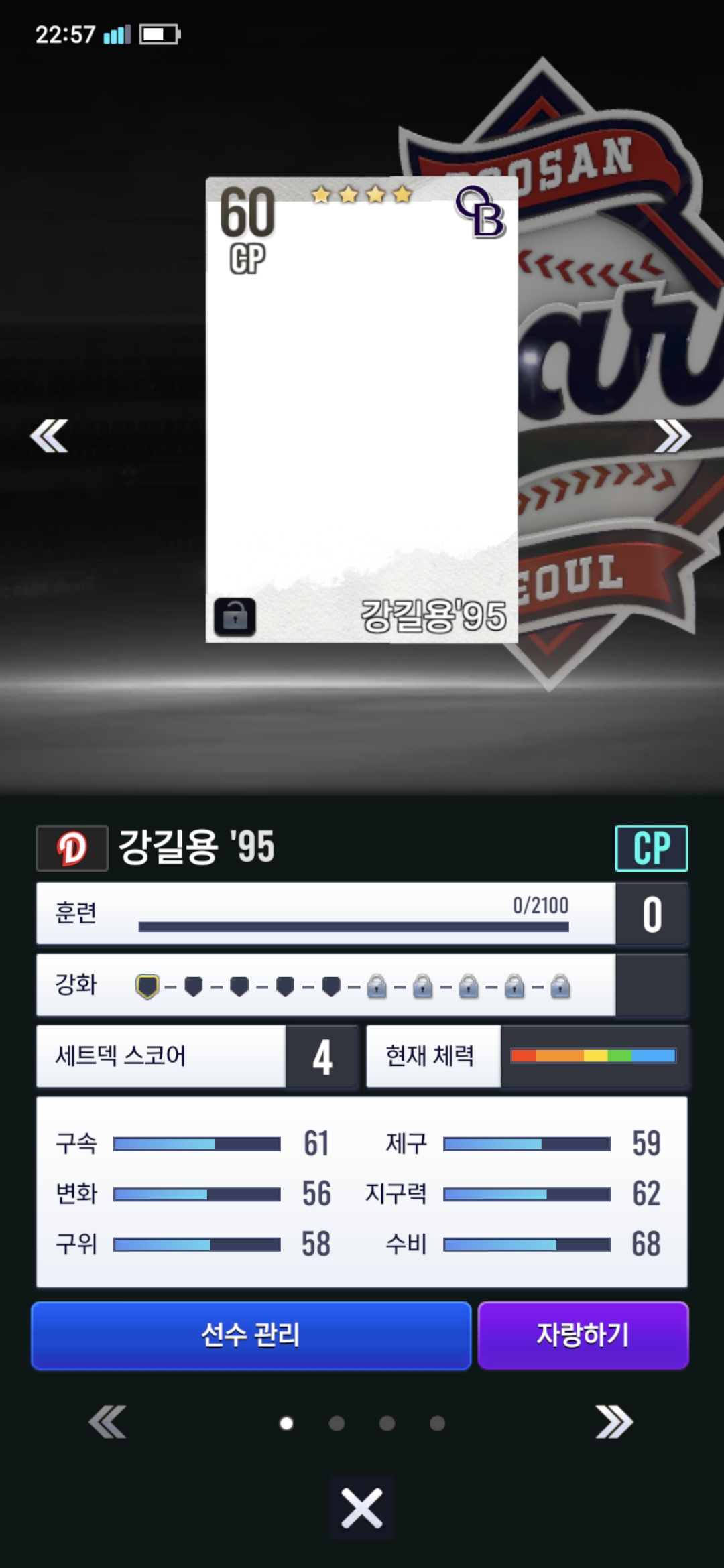Image resolution: width=724 pixels, height=1568 pixels.
Task: Go to previous player with left chevrons beside card
Action: click(49, 436)
